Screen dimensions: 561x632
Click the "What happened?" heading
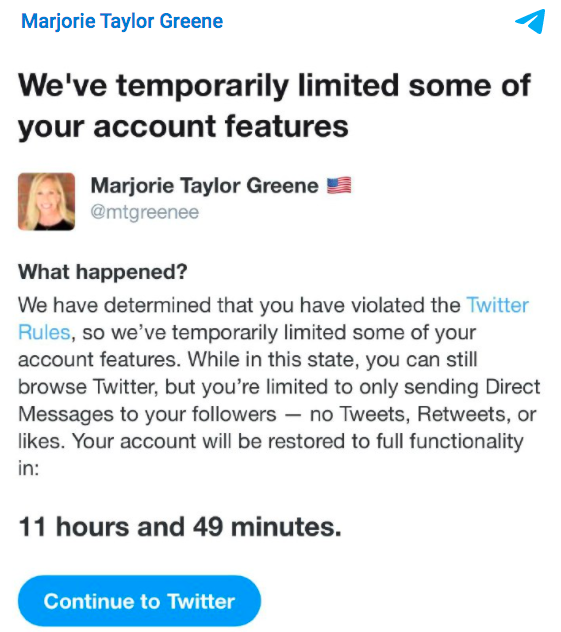click(x=103, y=272)
